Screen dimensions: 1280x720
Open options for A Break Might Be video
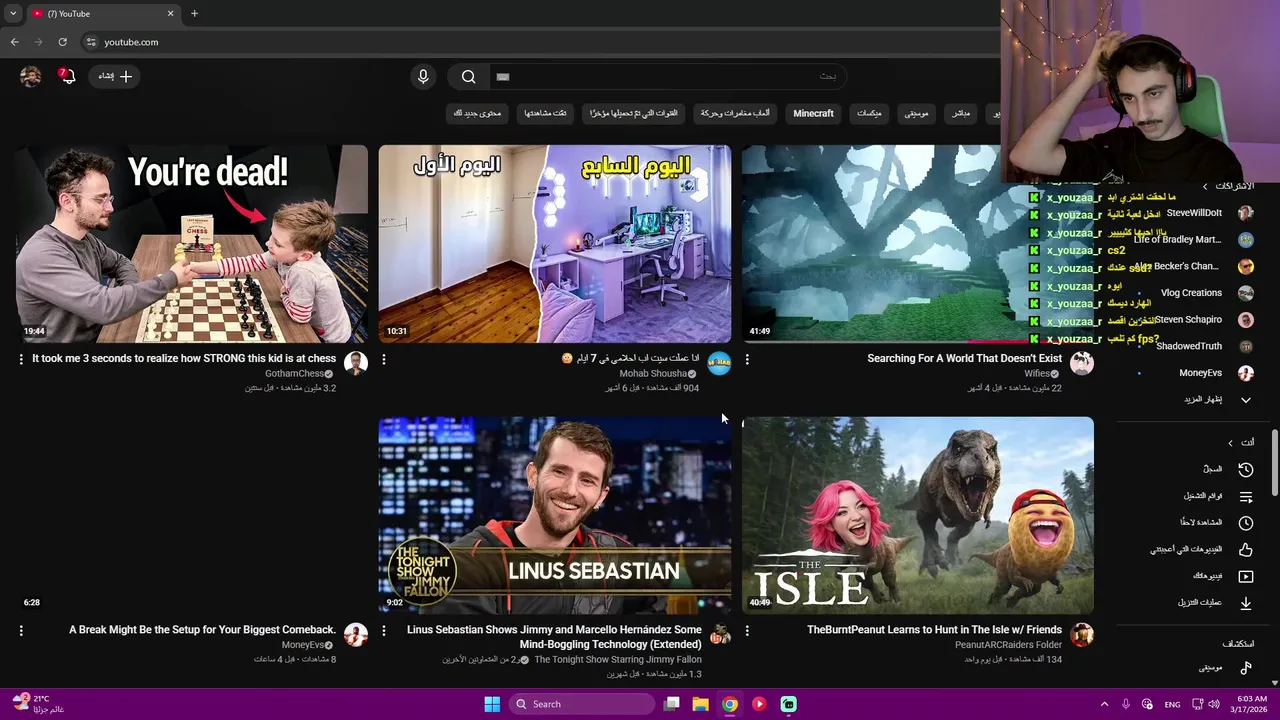pos(21,630)
